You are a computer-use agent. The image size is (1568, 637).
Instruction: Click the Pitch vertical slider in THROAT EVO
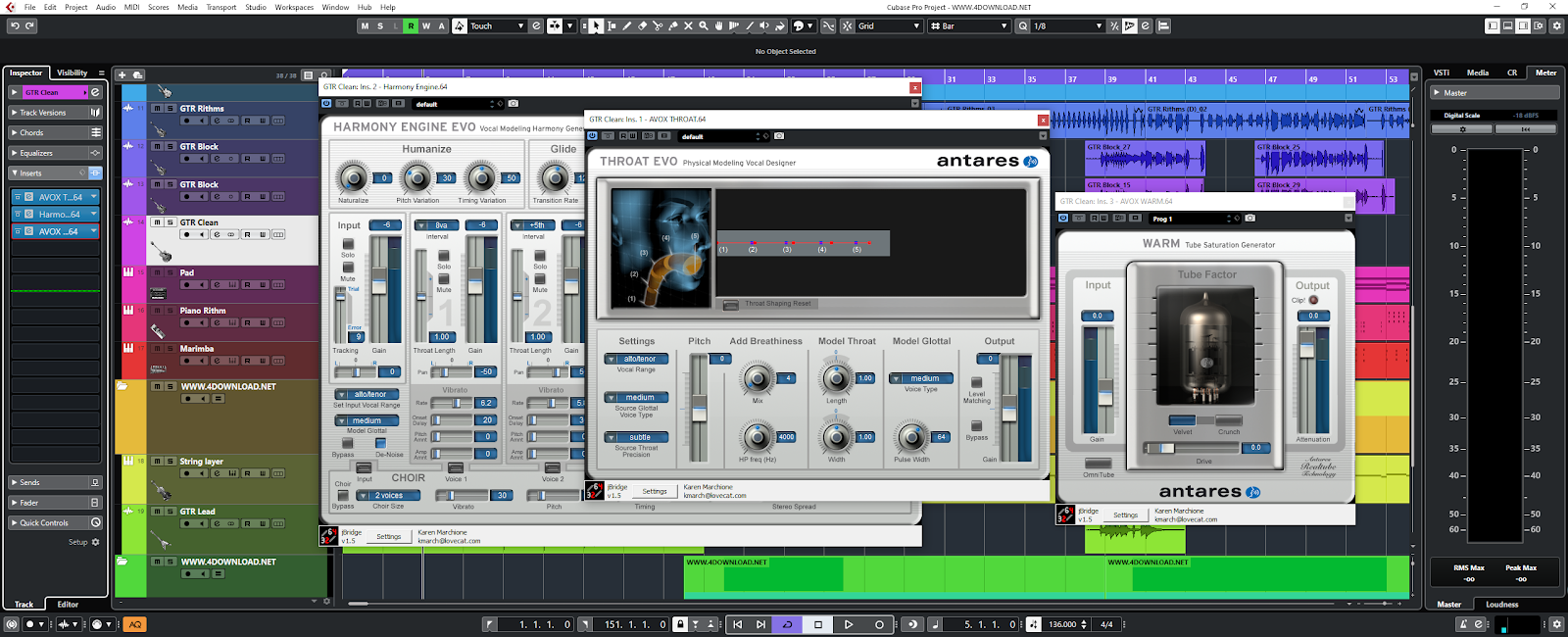(699, 408)
